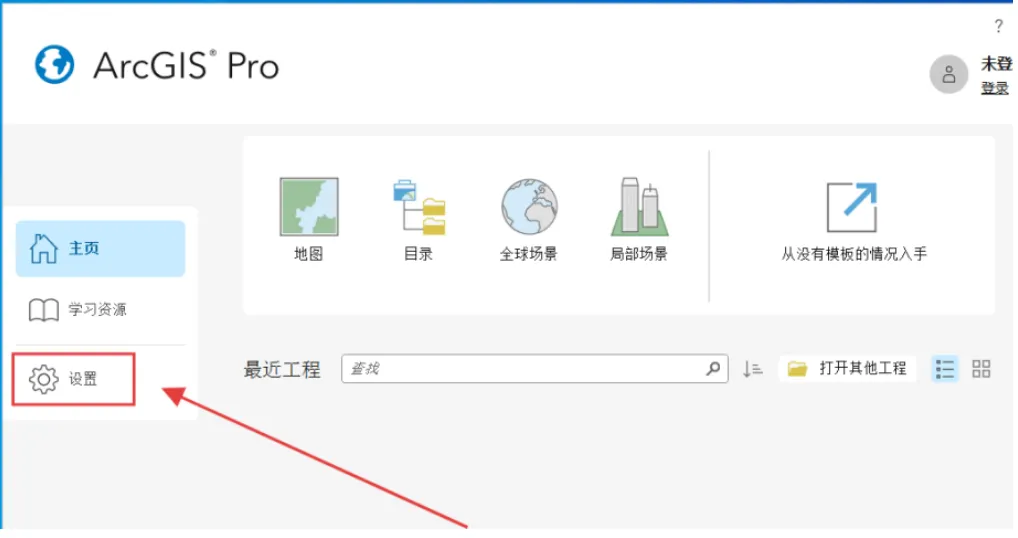
Task: Open another project (打开其他工程)
Action: pos(847,369)
